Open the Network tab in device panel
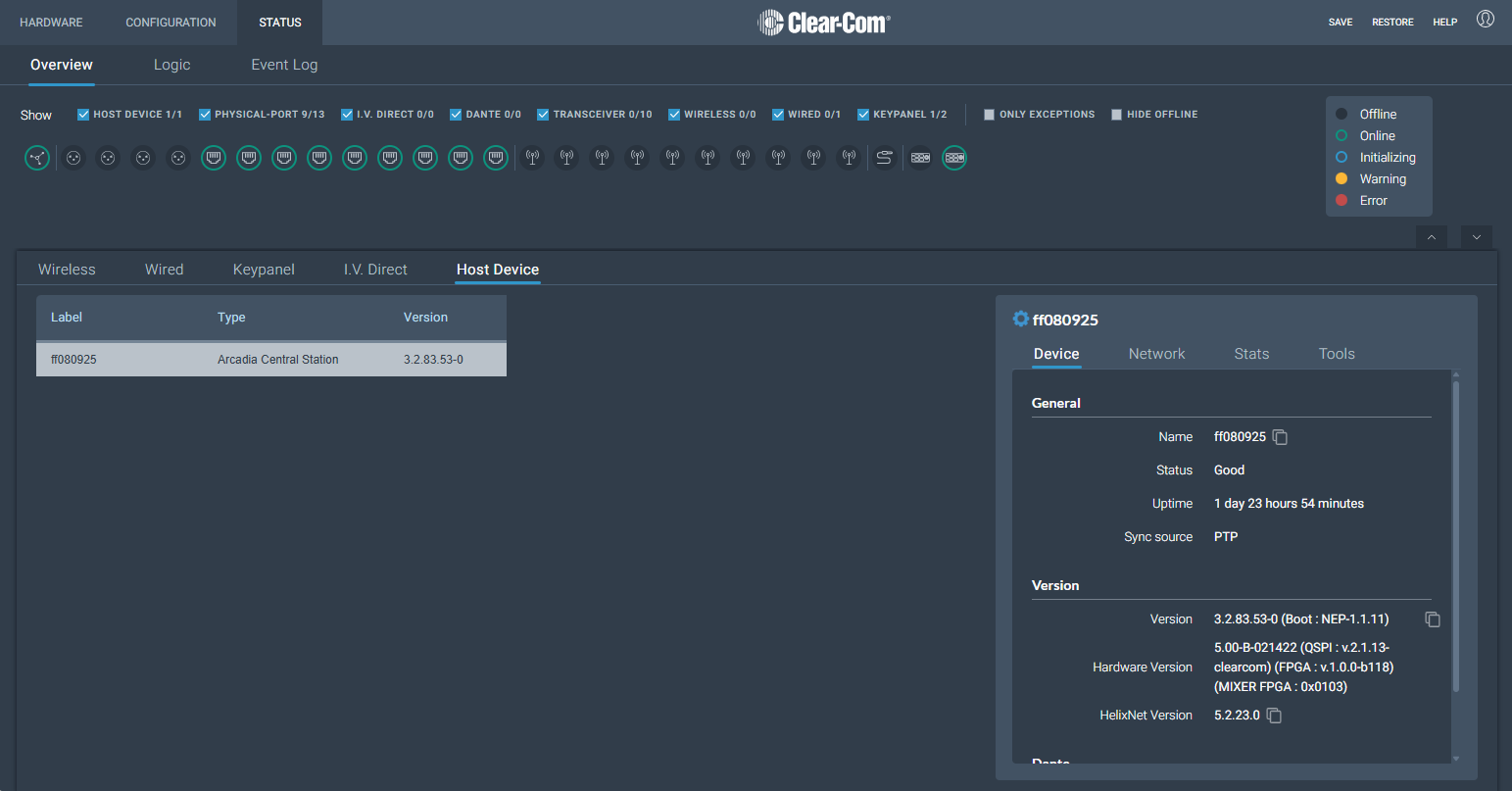Screen dimensions: 1512x791 [1156, 354]
